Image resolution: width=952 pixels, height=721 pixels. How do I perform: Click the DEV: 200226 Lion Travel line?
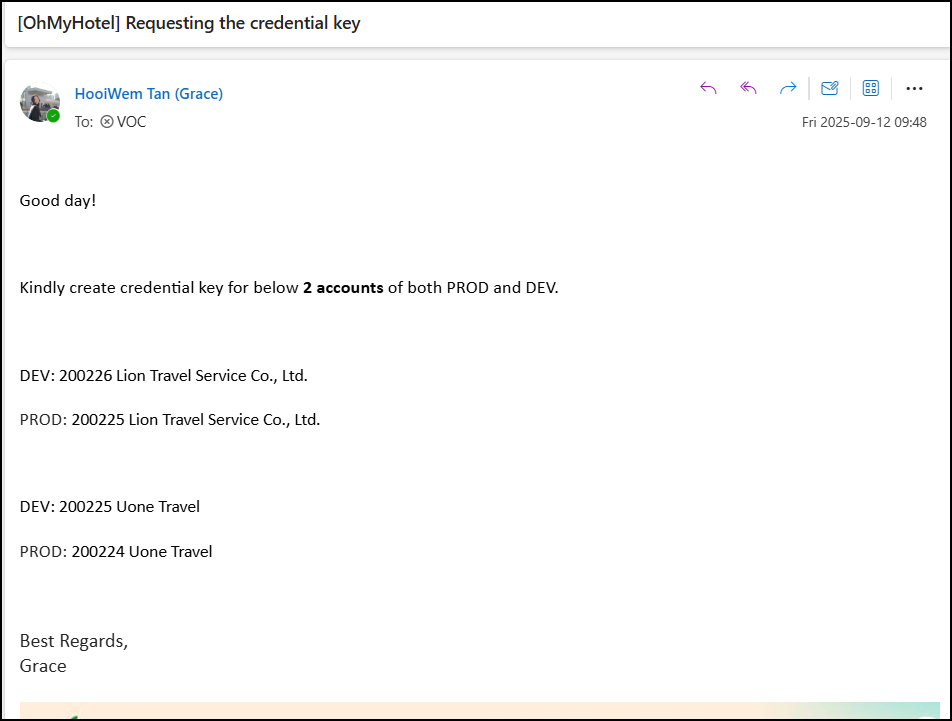click(x=164, y=376)
